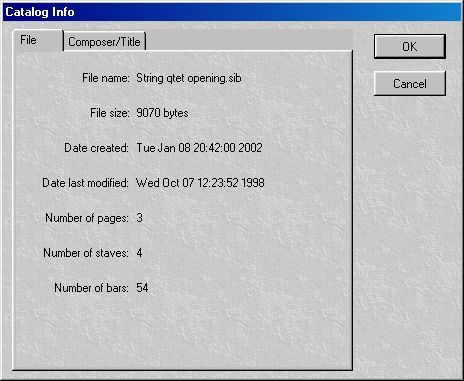This screenshot has height=381, width=464.
Task: Click the file name 'String qtet opening.sib'
Action: (189, 78)
